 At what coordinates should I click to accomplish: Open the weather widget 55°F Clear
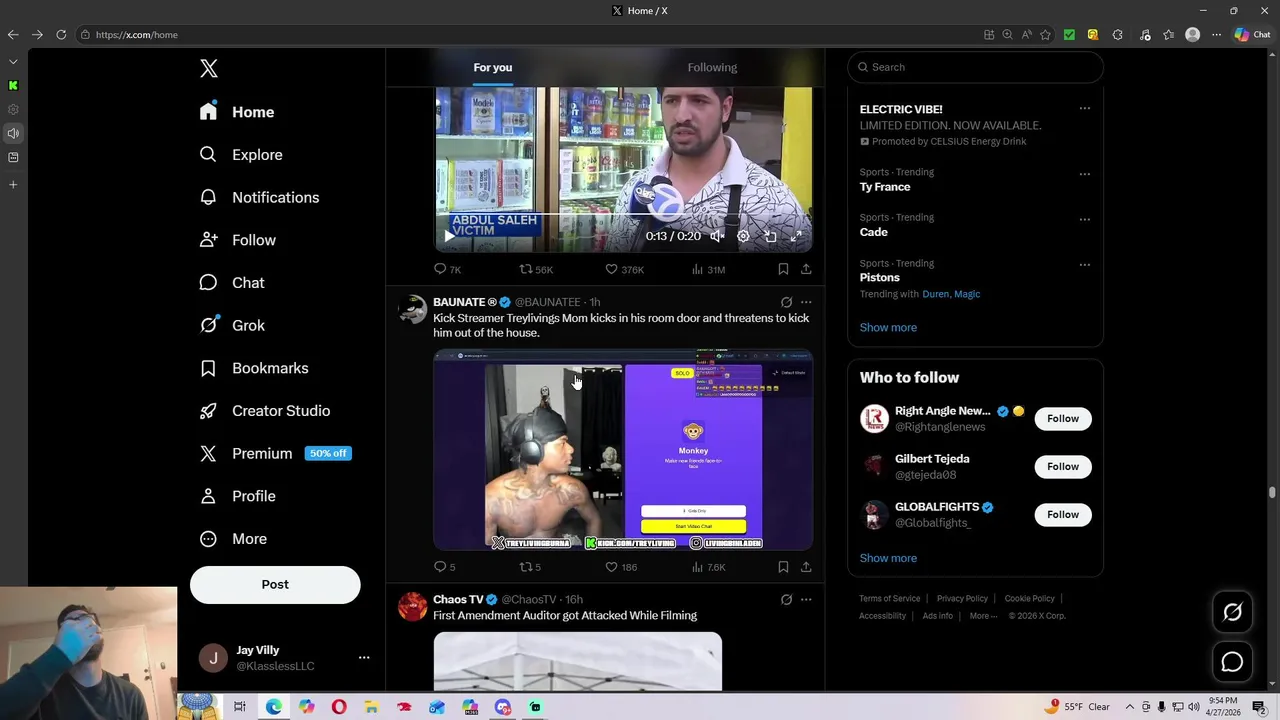tap(1078, 707)
